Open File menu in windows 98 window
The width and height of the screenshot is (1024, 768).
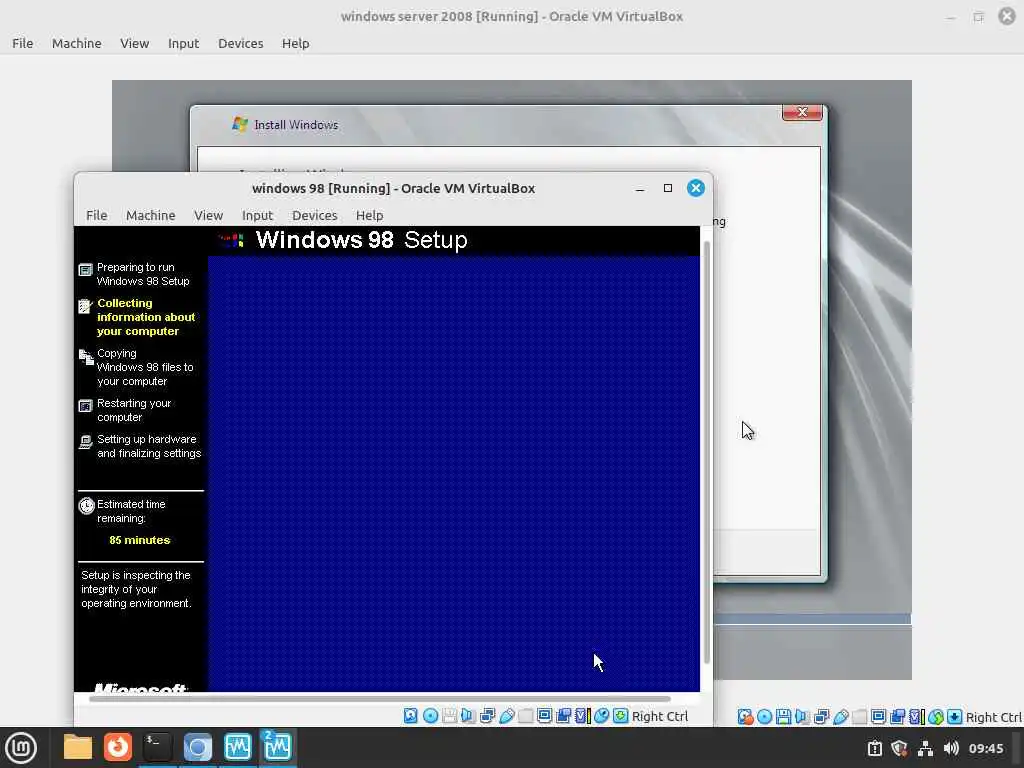[x=97, y=216]
